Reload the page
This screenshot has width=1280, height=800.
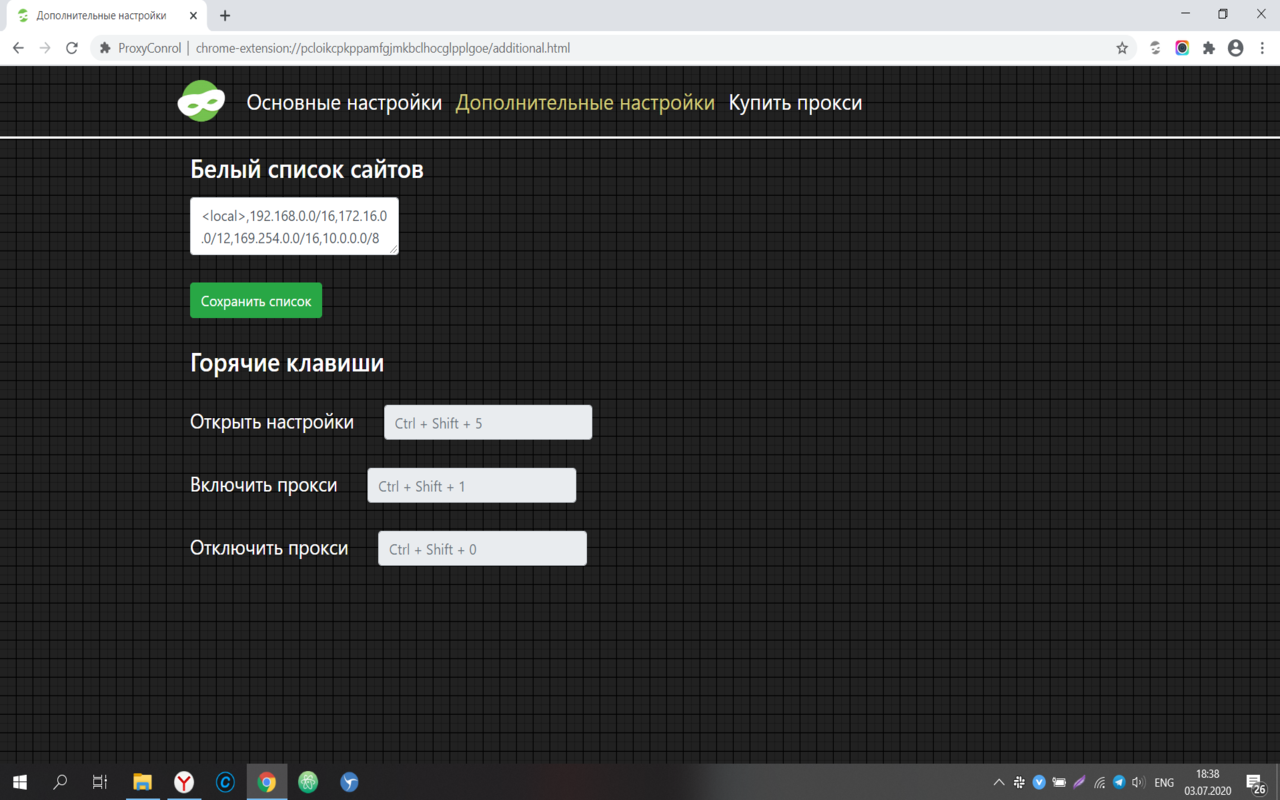pos(72,48)
